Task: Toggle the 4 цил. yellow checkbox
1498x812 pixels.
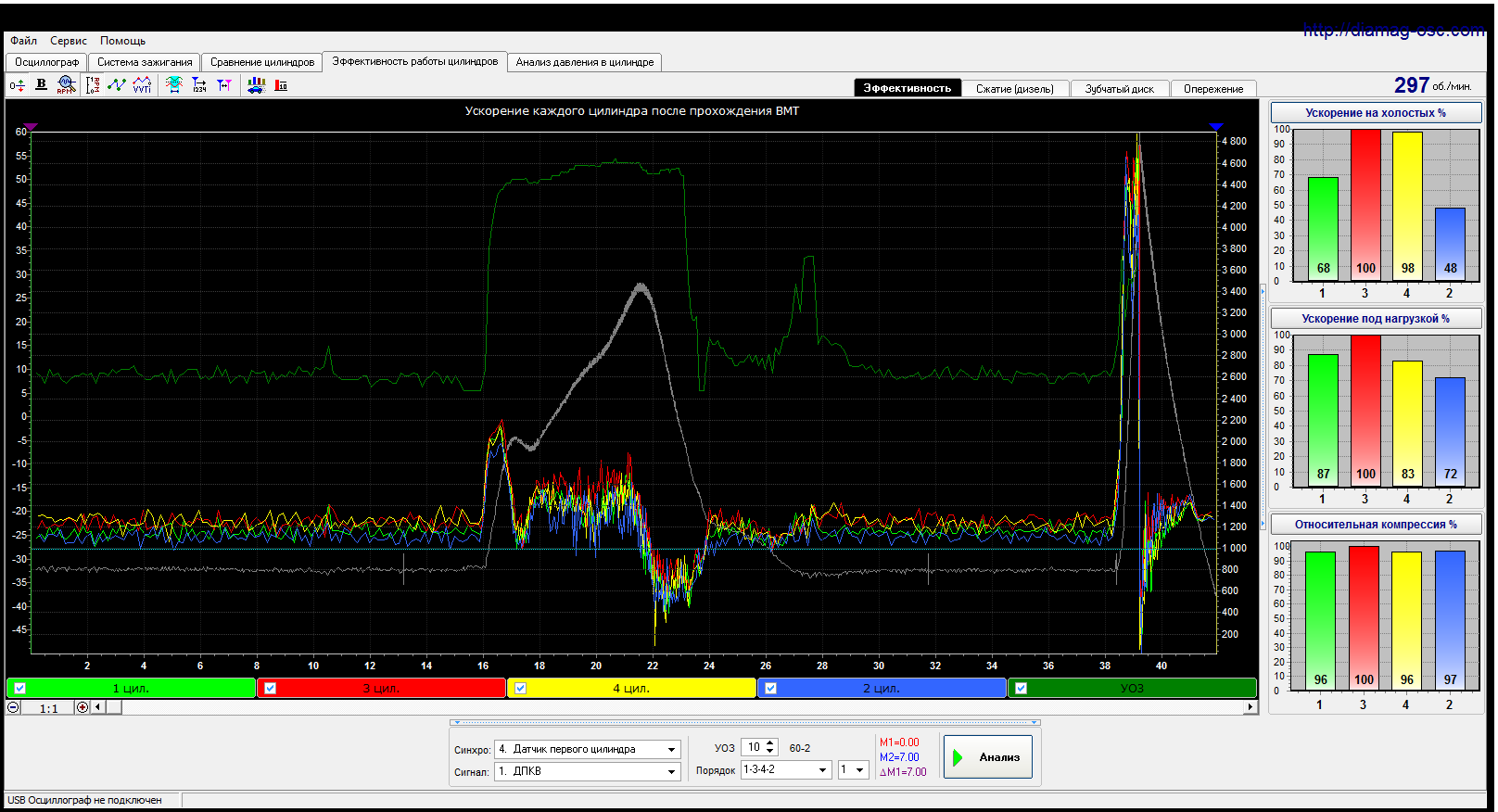Action: click(520, 688)
